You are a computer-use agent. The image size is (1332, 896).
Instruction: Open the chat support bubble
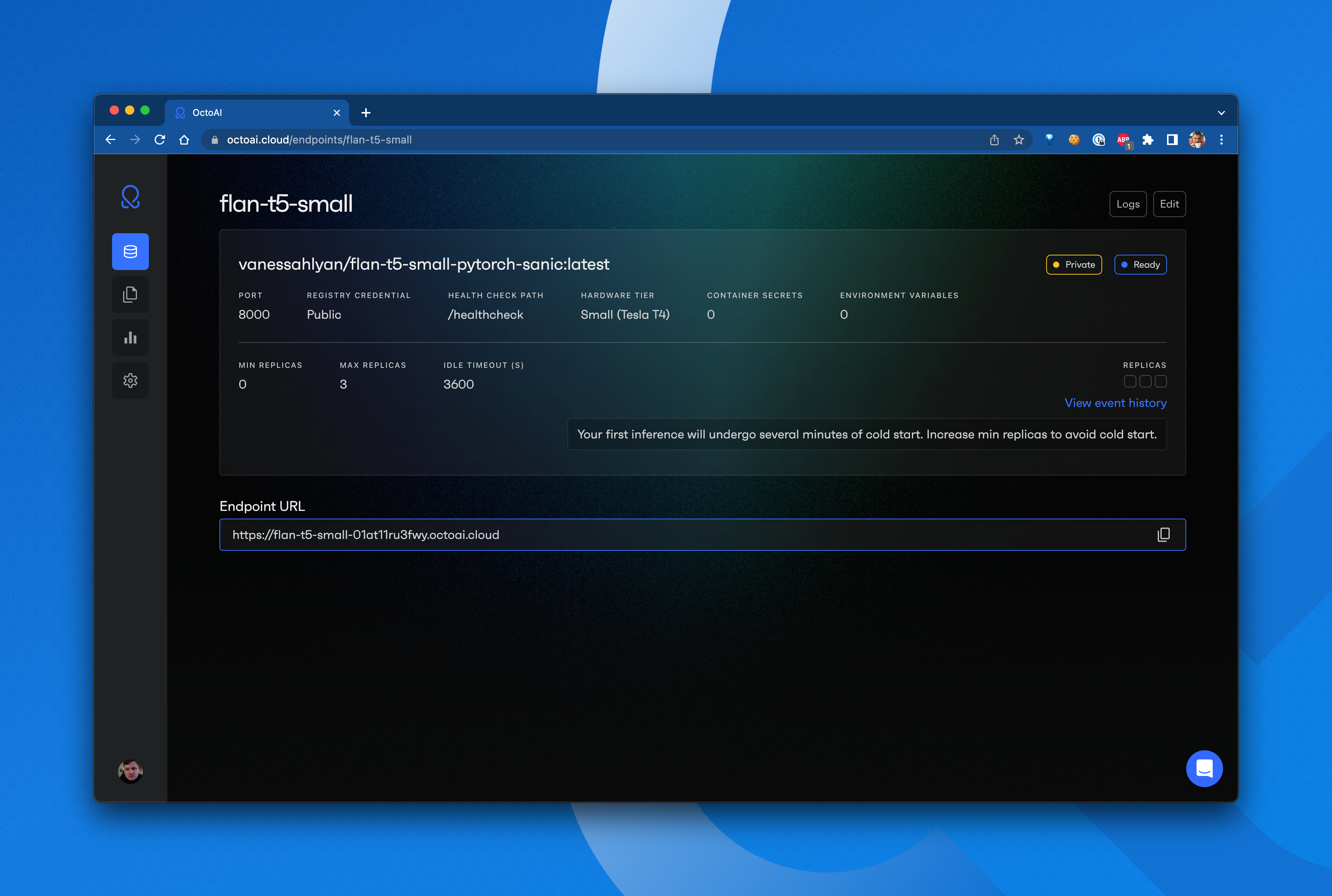pos(1204,769)
